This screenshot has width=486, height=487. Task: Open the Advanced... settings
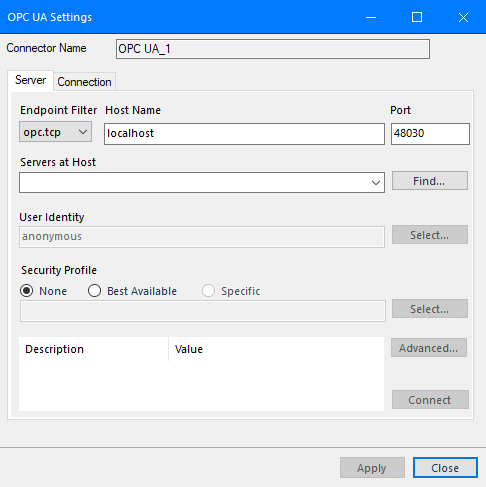[x=429, y=348]
